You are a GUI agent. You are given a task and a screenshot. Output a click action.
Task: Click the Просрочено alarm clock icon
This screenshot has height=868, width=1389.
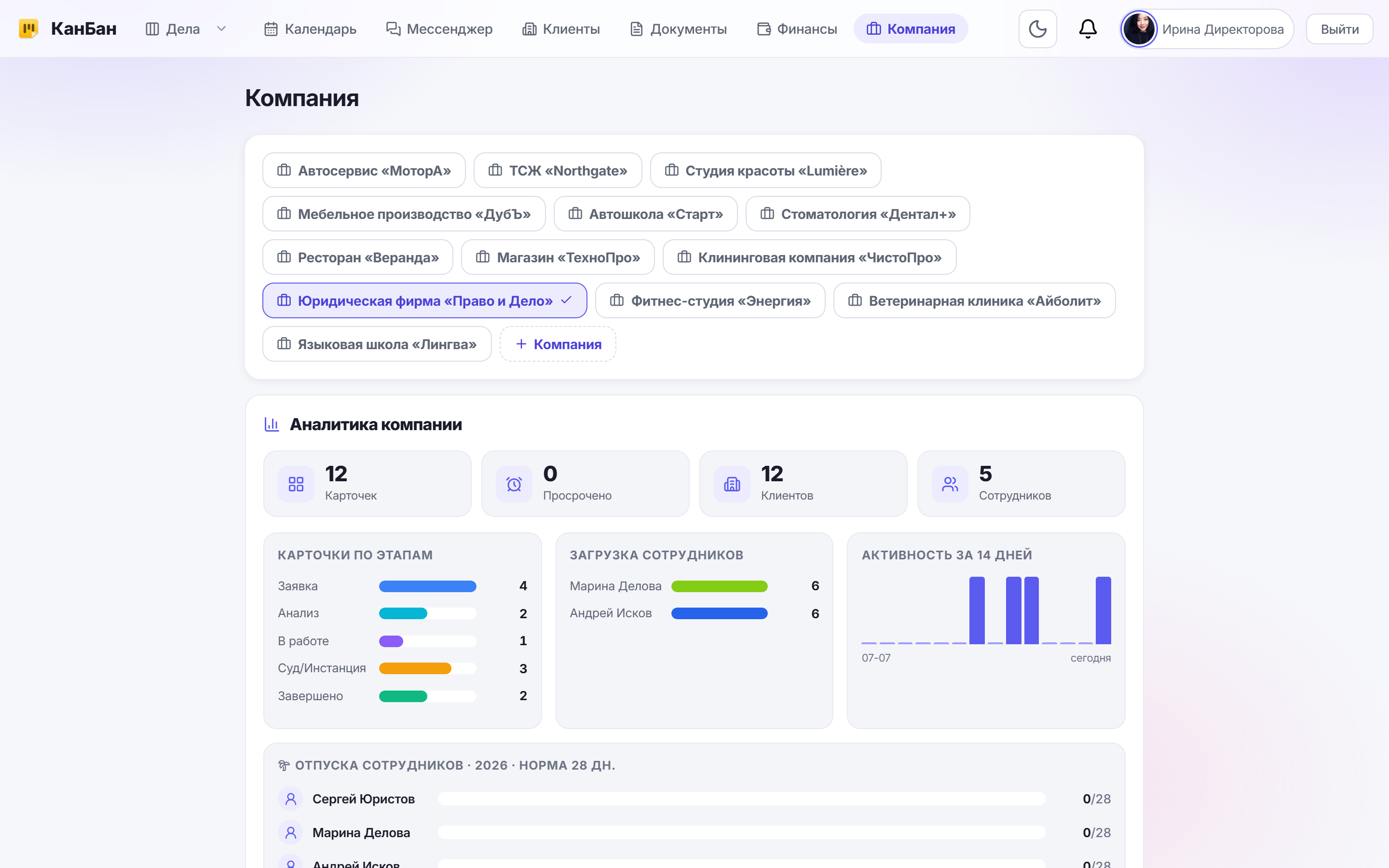(514, 484)
